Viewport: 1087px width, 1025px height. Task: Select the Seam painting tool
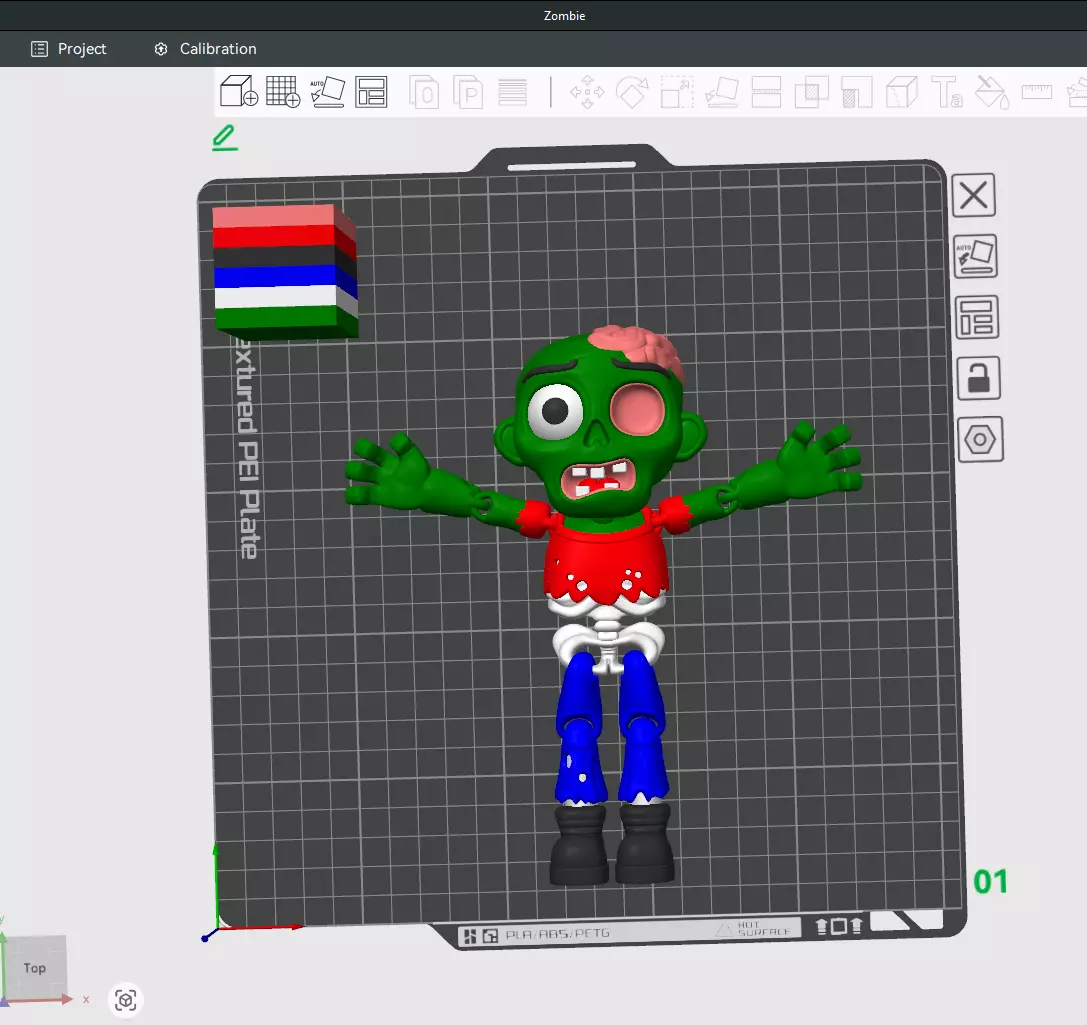coord(901,91)
